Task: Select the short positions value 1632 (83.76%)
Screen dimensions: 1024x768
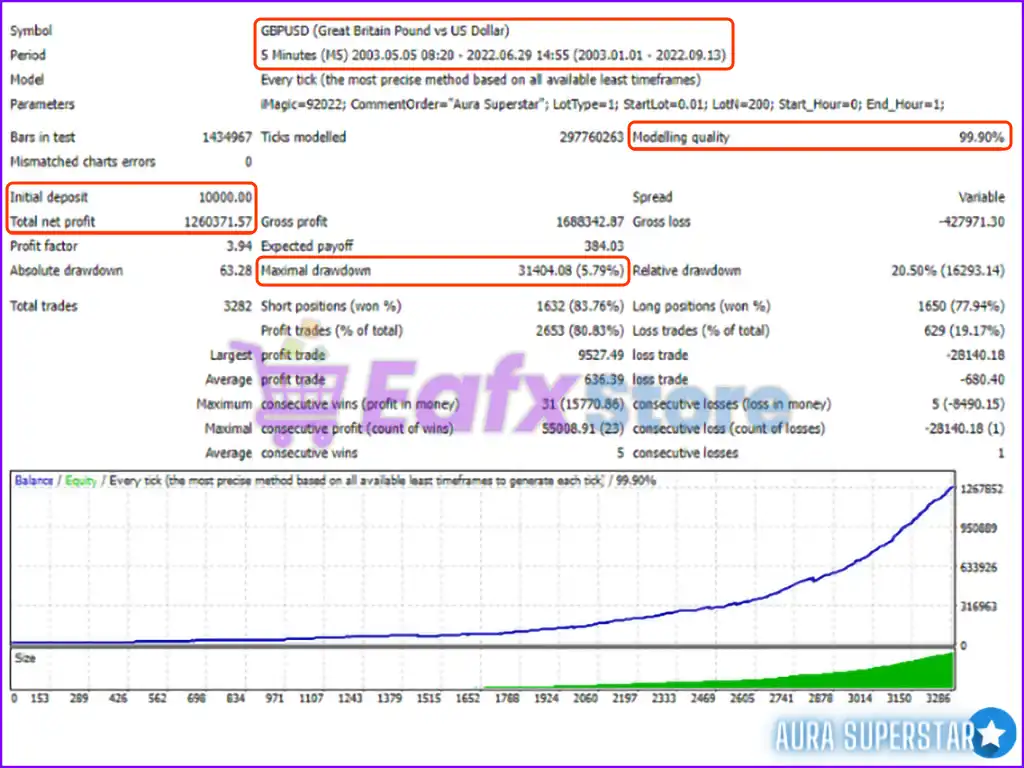Action: pyautogui.click(x=580, y=306)
